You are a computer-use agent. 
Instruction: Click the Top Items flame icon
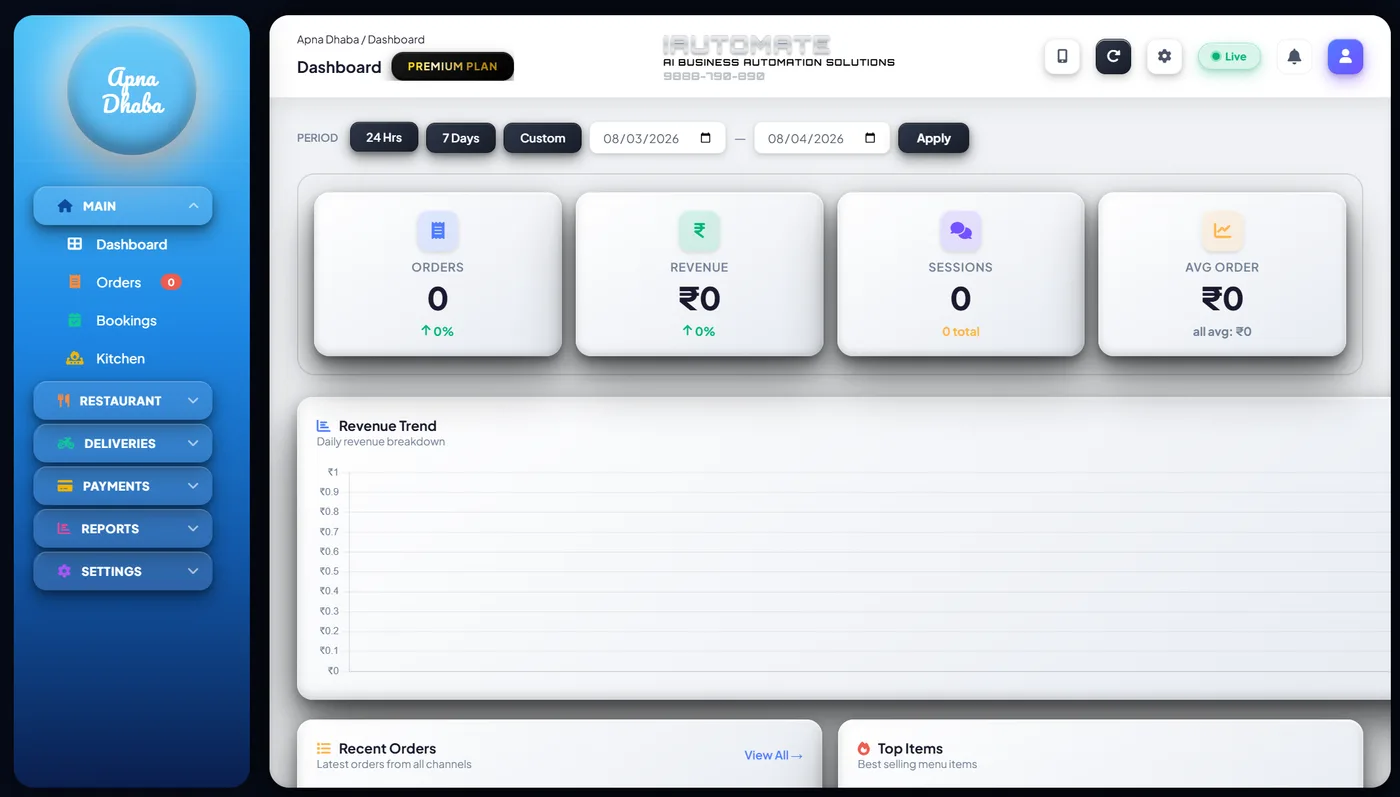(x=864, y=748)
